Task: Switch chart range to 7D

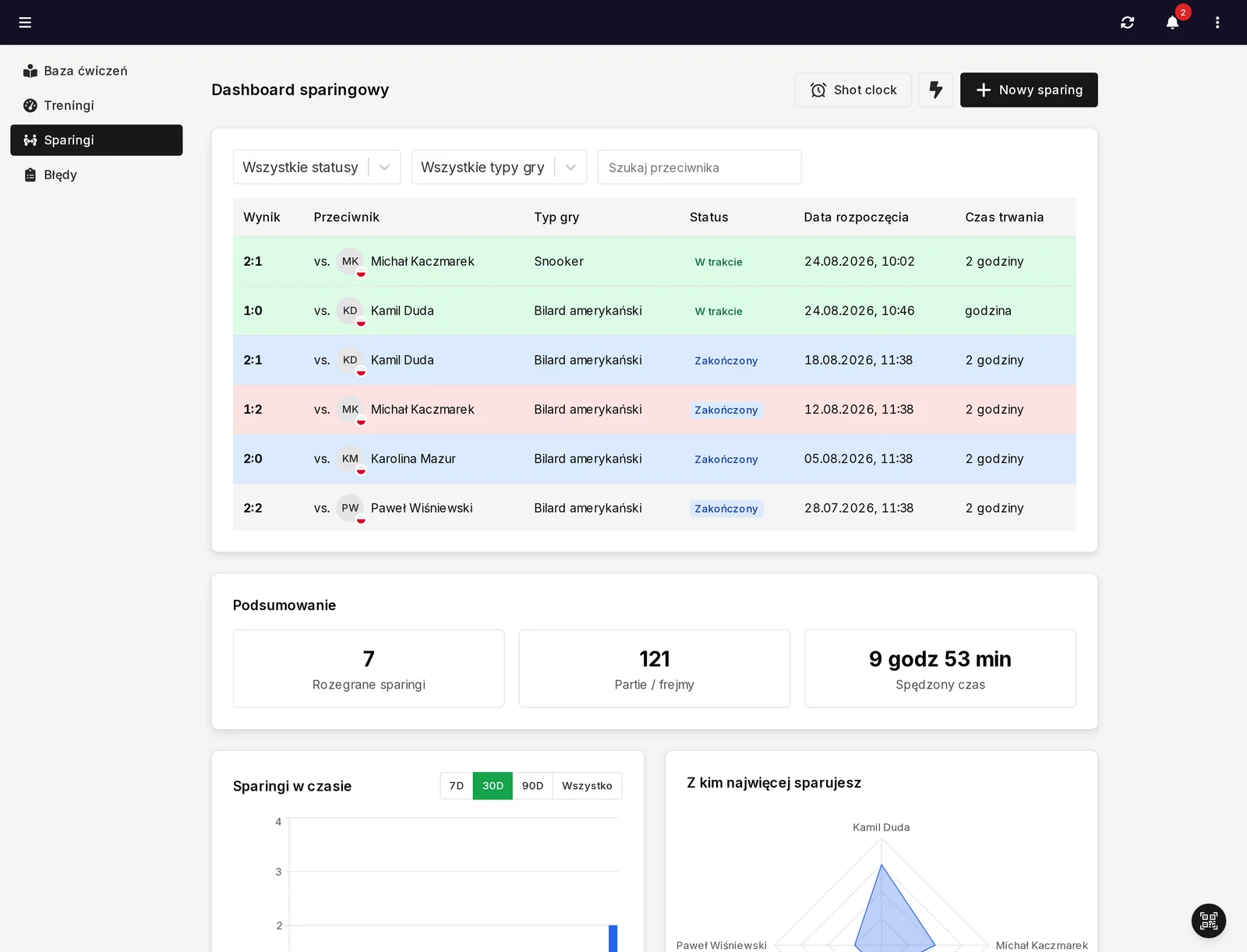Action: [x=457, y=786]
